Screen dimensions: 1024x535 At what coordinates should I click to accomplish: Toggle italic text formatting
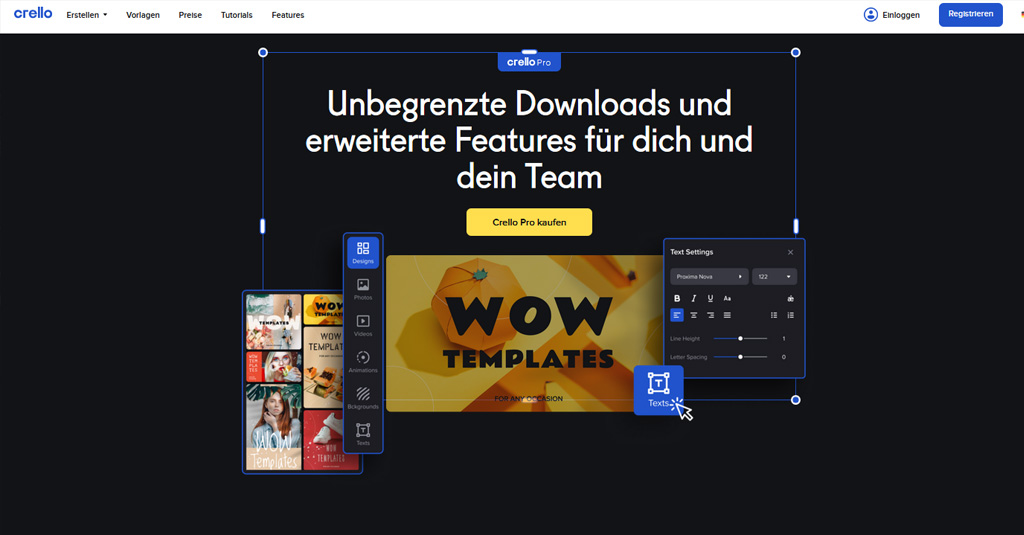tap(694, 298)
